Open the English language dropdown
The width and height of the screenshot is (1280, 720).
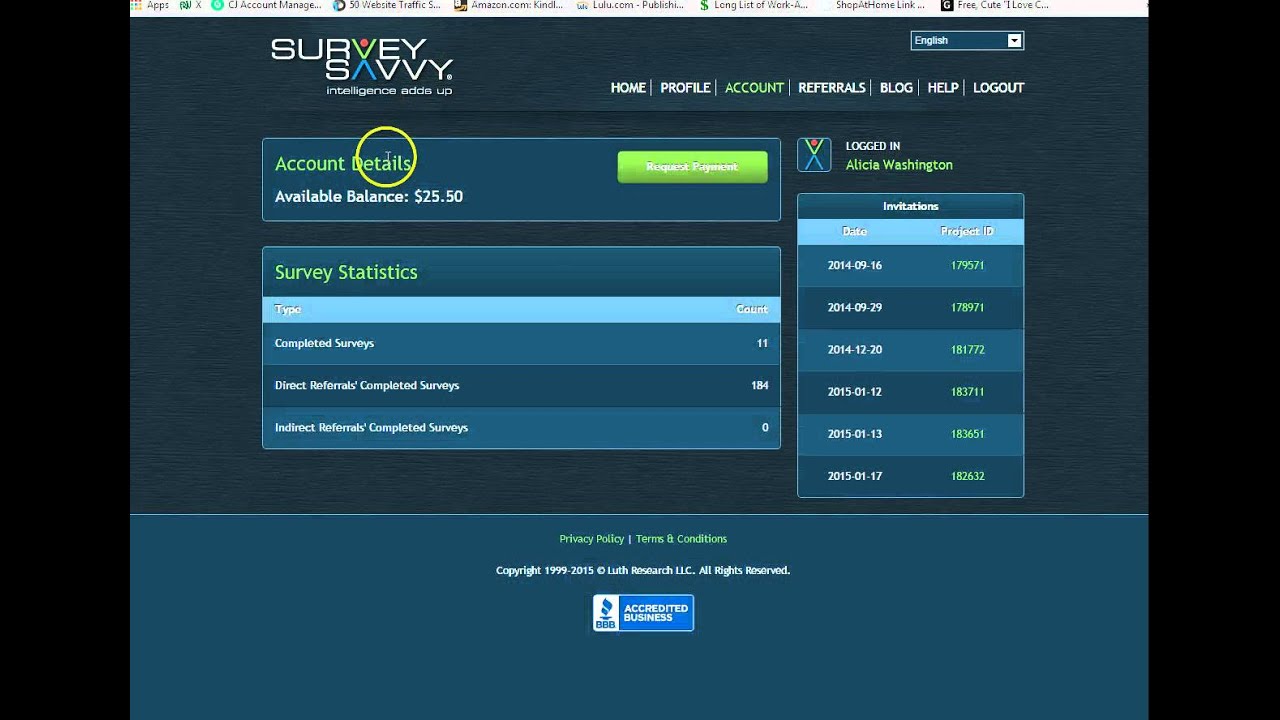click(967, 40)
